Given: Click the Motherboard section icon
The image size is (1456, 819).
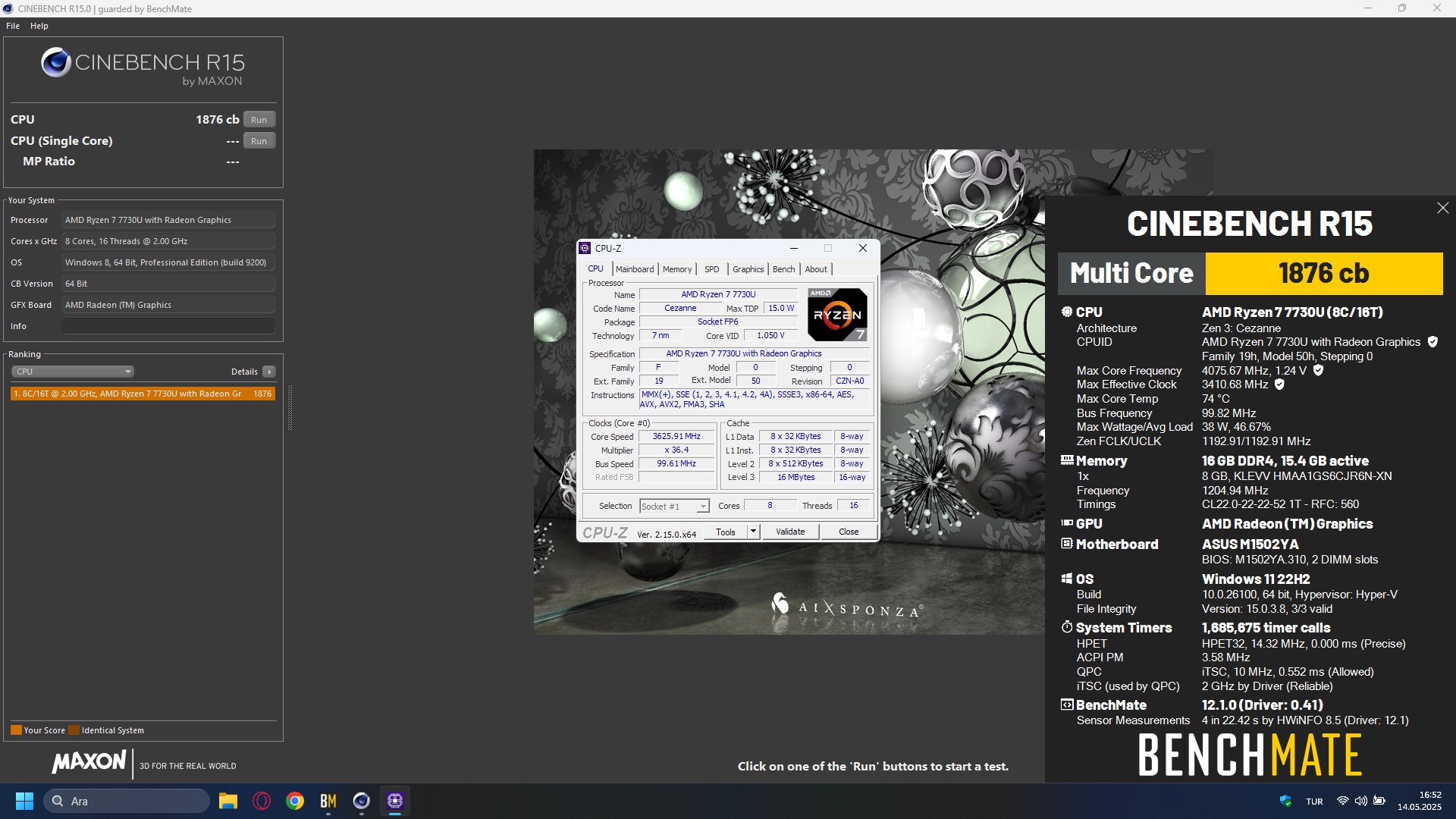Looking at the screenshot, I should [x=1066, y=544].
